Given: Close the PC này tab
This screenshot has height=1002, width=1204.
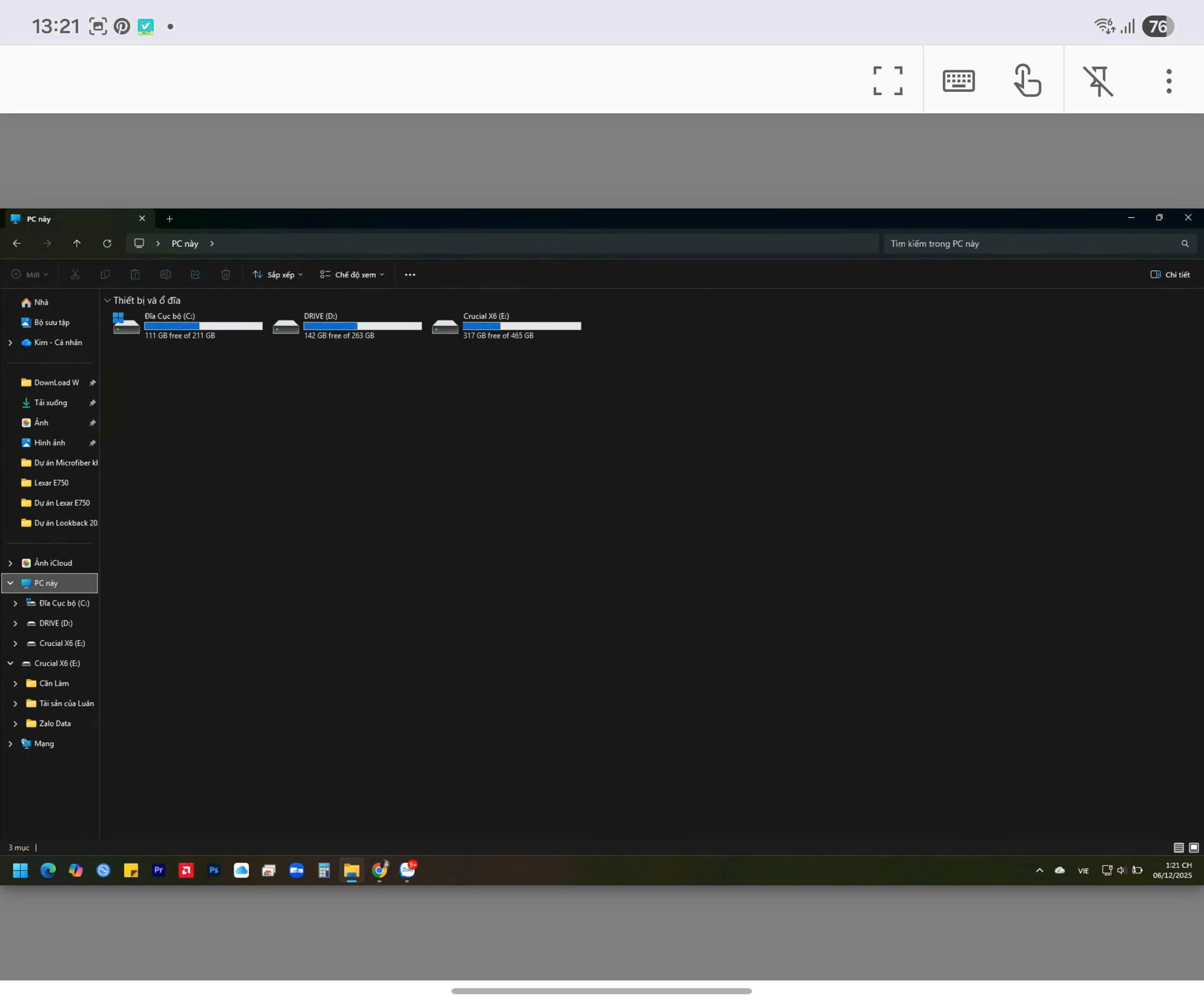Looking at the screenshot, I should click(x=142, y=218).
